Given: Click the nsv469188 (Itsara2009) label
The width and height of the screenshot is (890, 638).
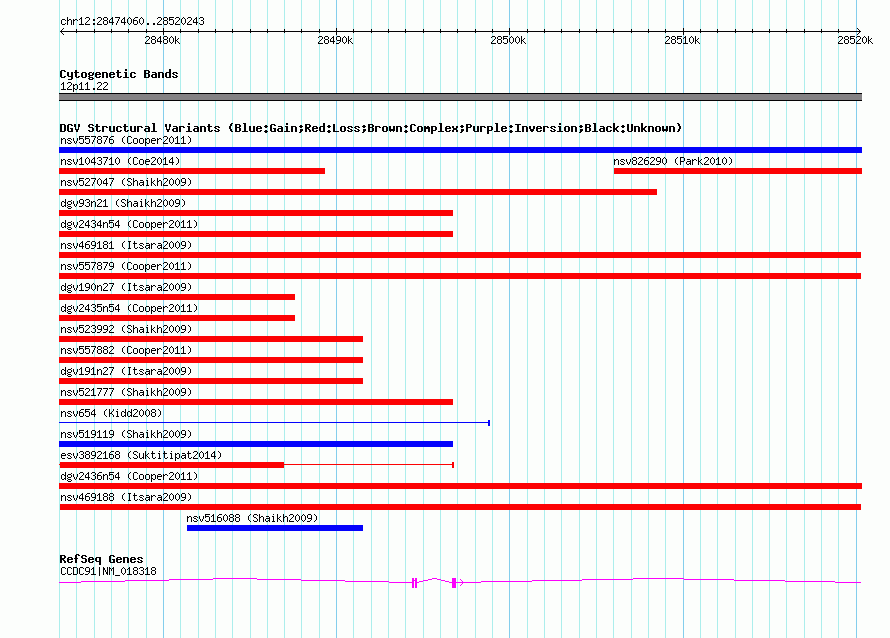Looking at the screenshot, I should 126,497.
